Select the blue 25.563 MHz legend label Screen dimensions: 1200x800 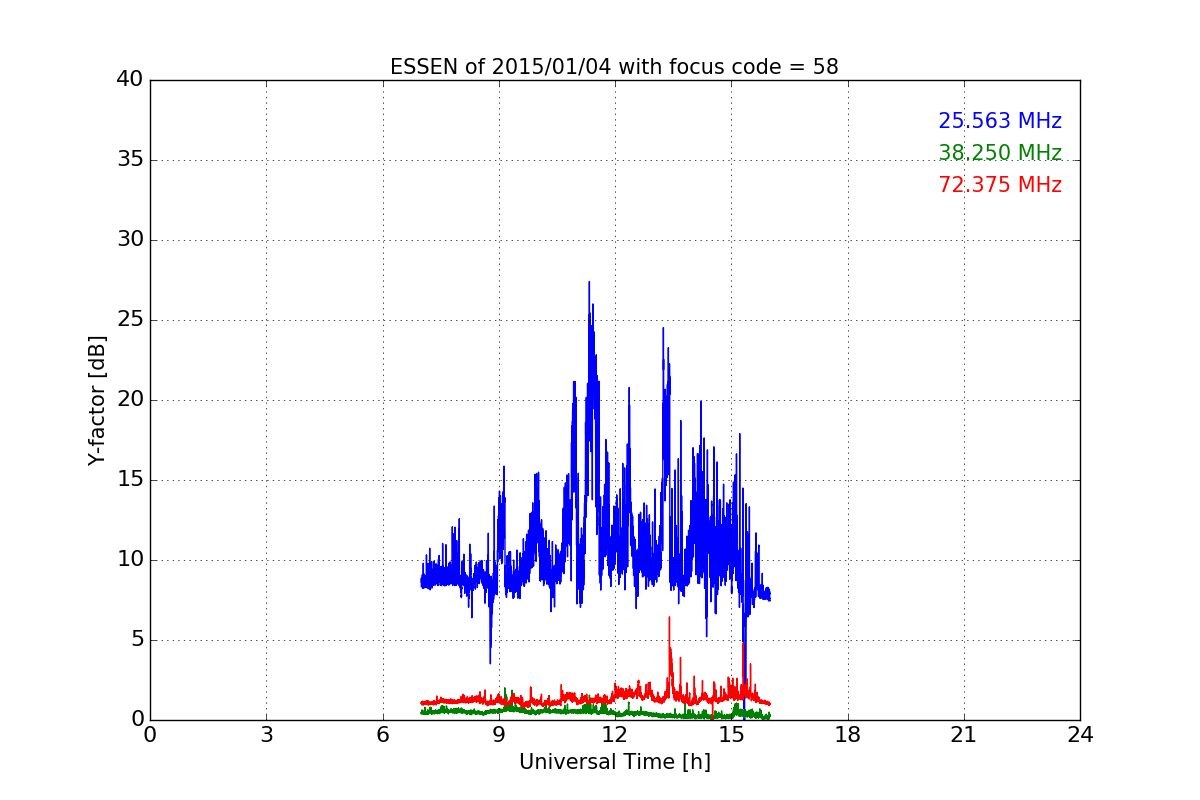click(1000, 121)
